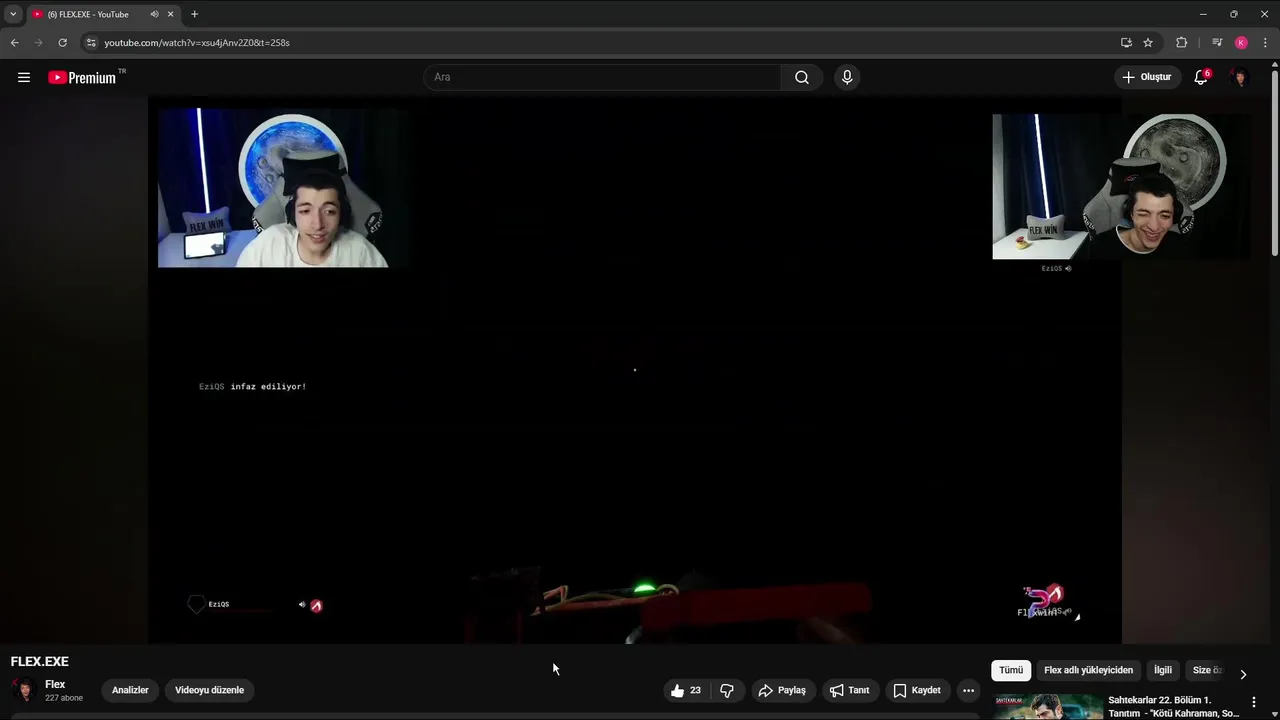Image resolution: width=1280 pixels, height=720 pixels.
Task: Share the video via Paylaş
Action: point(782,690)
